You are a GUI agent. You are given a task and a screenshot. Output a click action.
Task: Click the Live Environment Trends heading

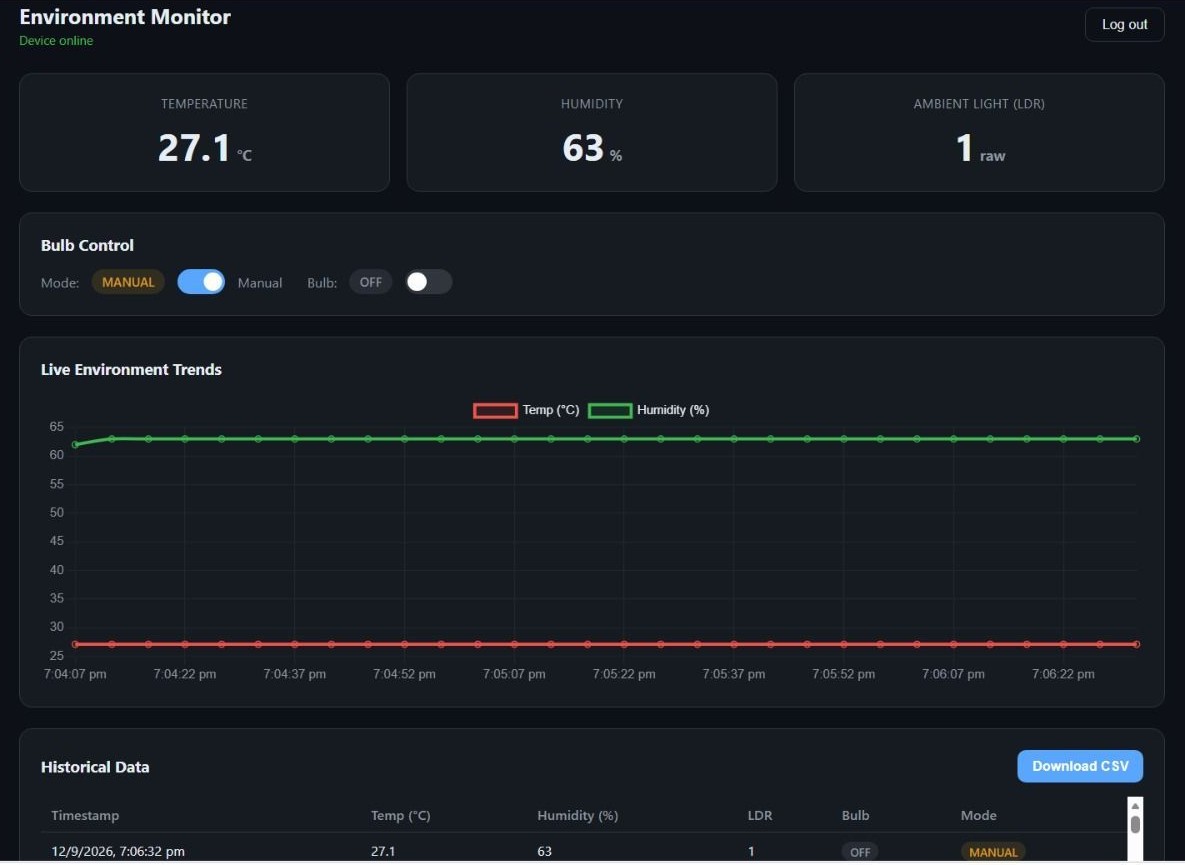pyautogui.click(x=131, y=369)
